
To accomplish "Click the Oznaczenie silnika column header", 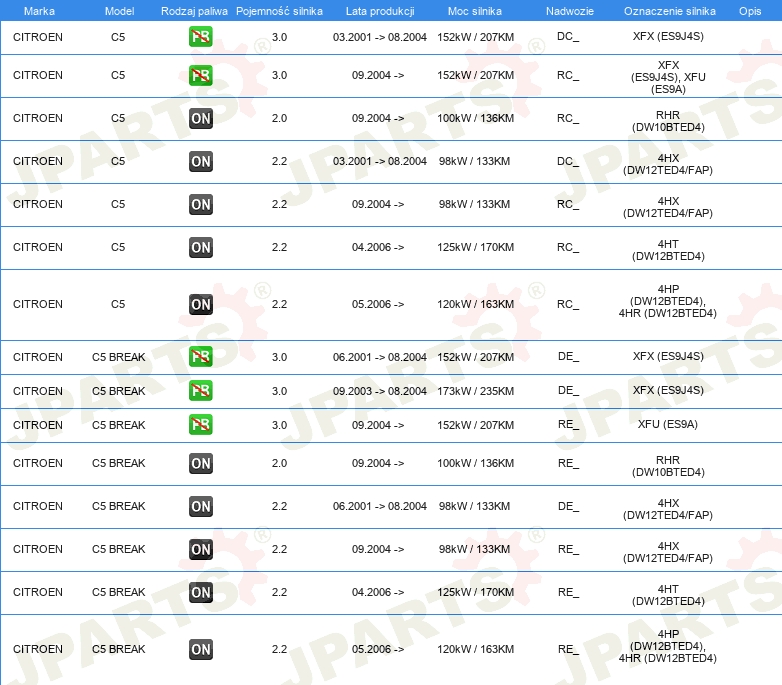I will pos(670,11).
